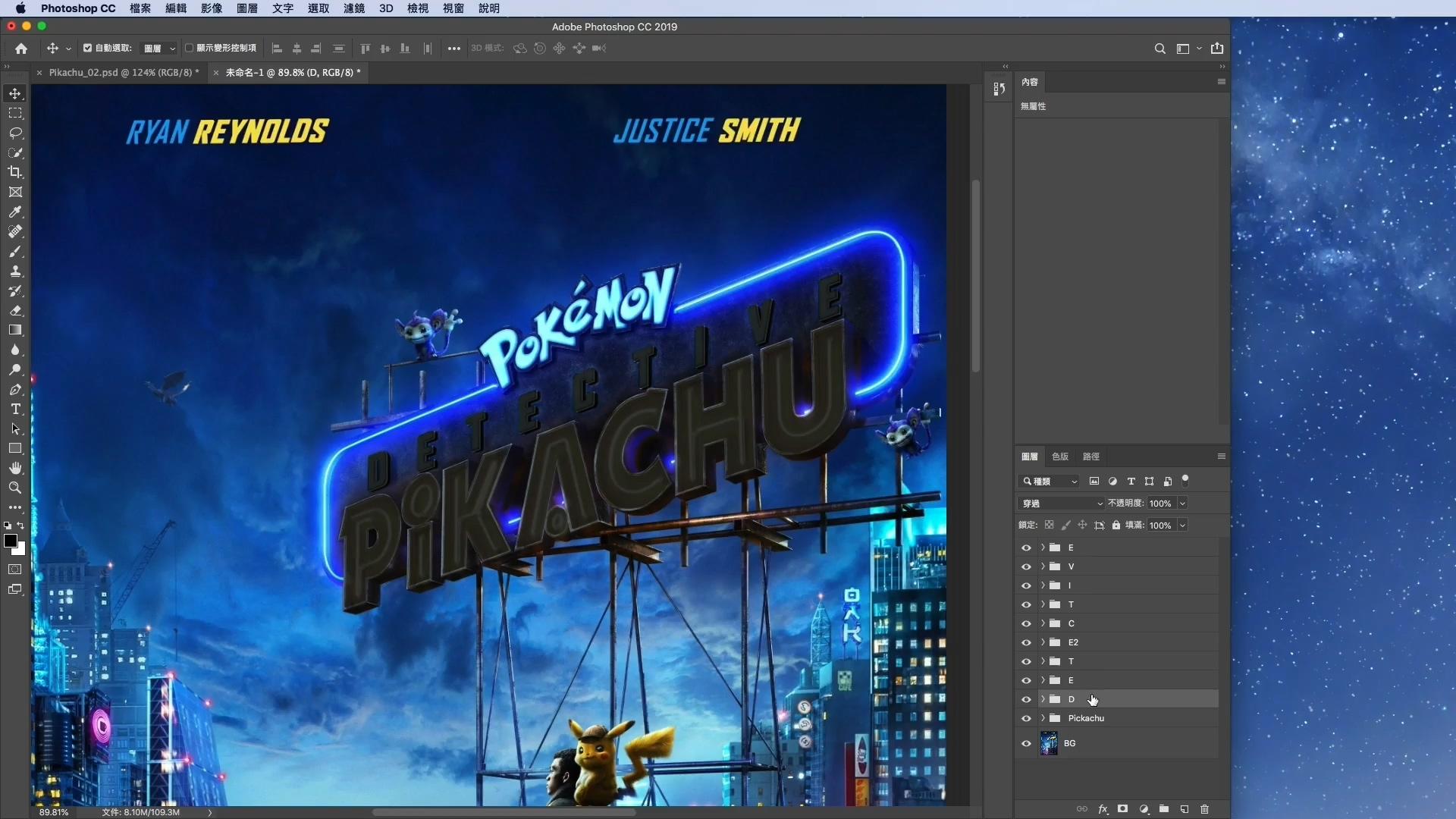Select the Horizontal Type tool
Image resolution: width=1456 pixels, height=819 pixels.
point(15,409)
